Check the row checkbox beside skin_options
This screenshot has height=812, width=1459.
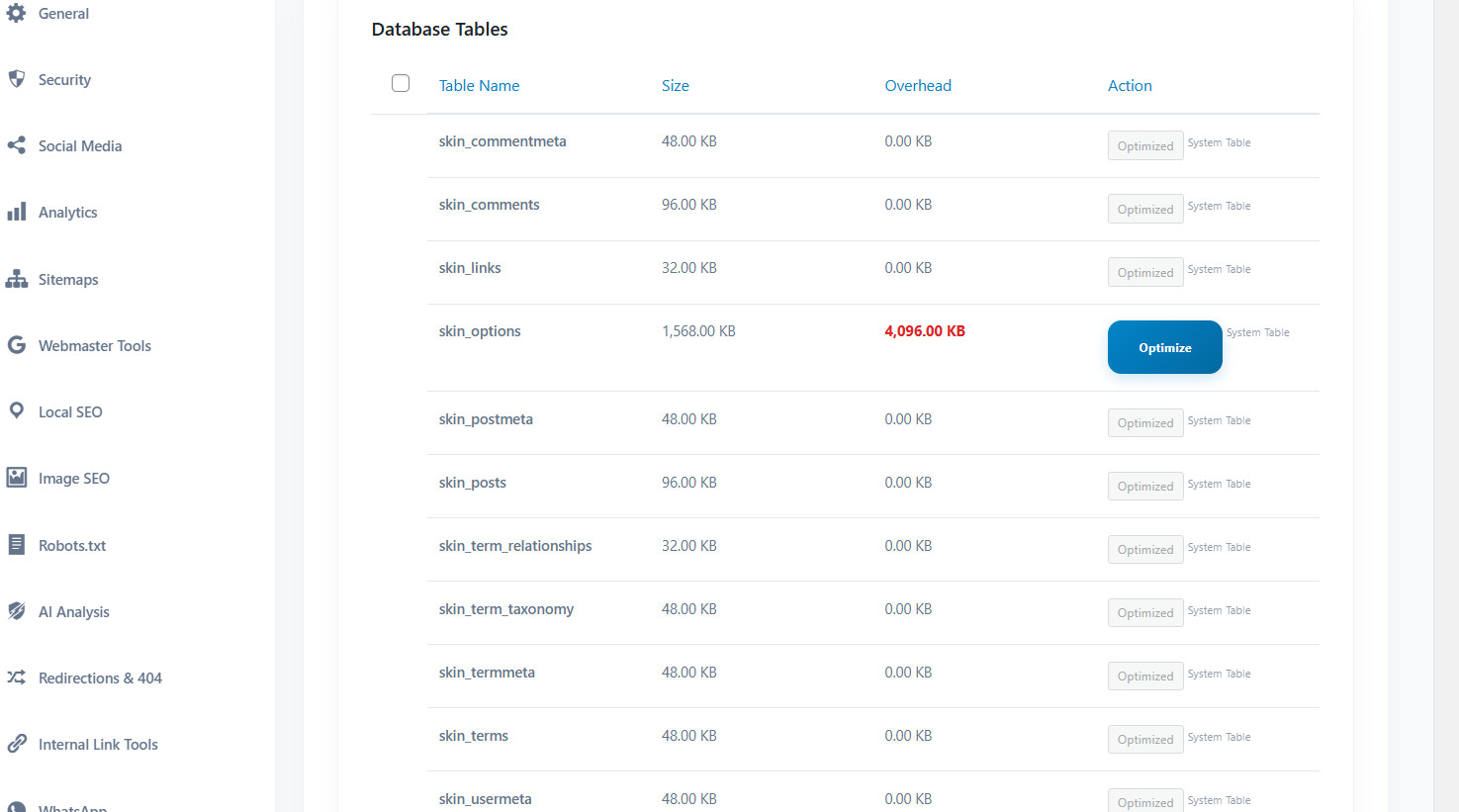click(x=401, y=330)
